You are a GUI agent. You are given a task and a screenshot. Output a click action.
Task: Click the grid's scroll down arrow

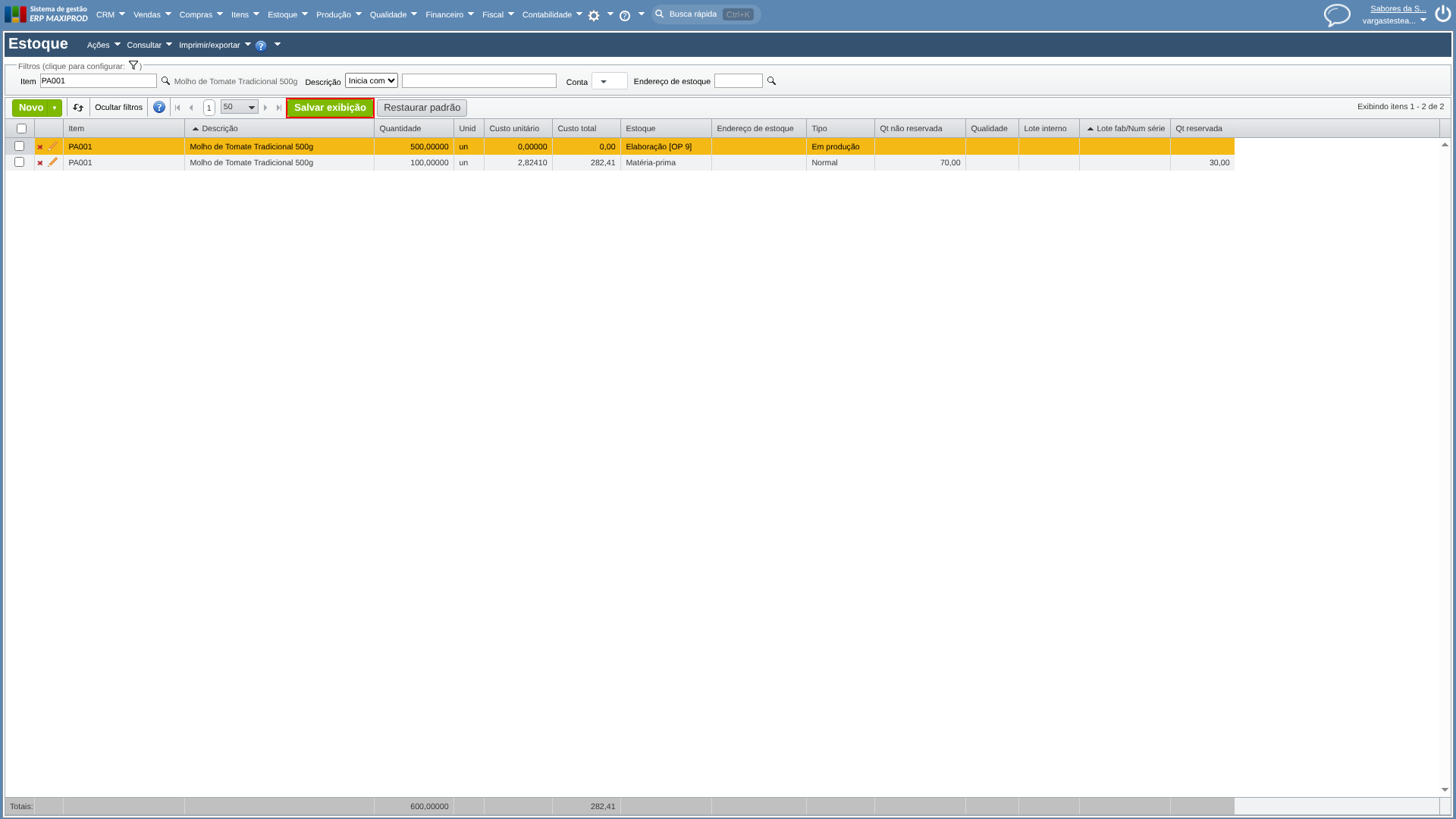(1445, 790)
